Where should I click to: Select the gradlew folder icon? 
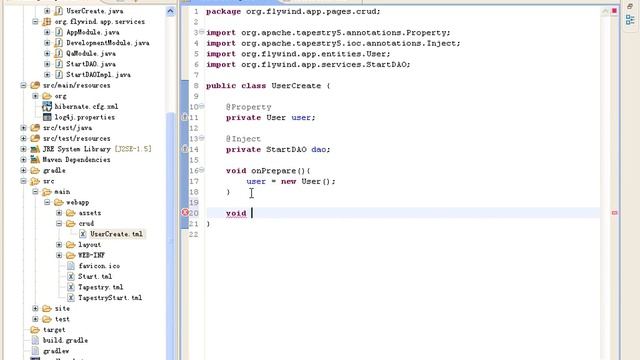[35, 170]
